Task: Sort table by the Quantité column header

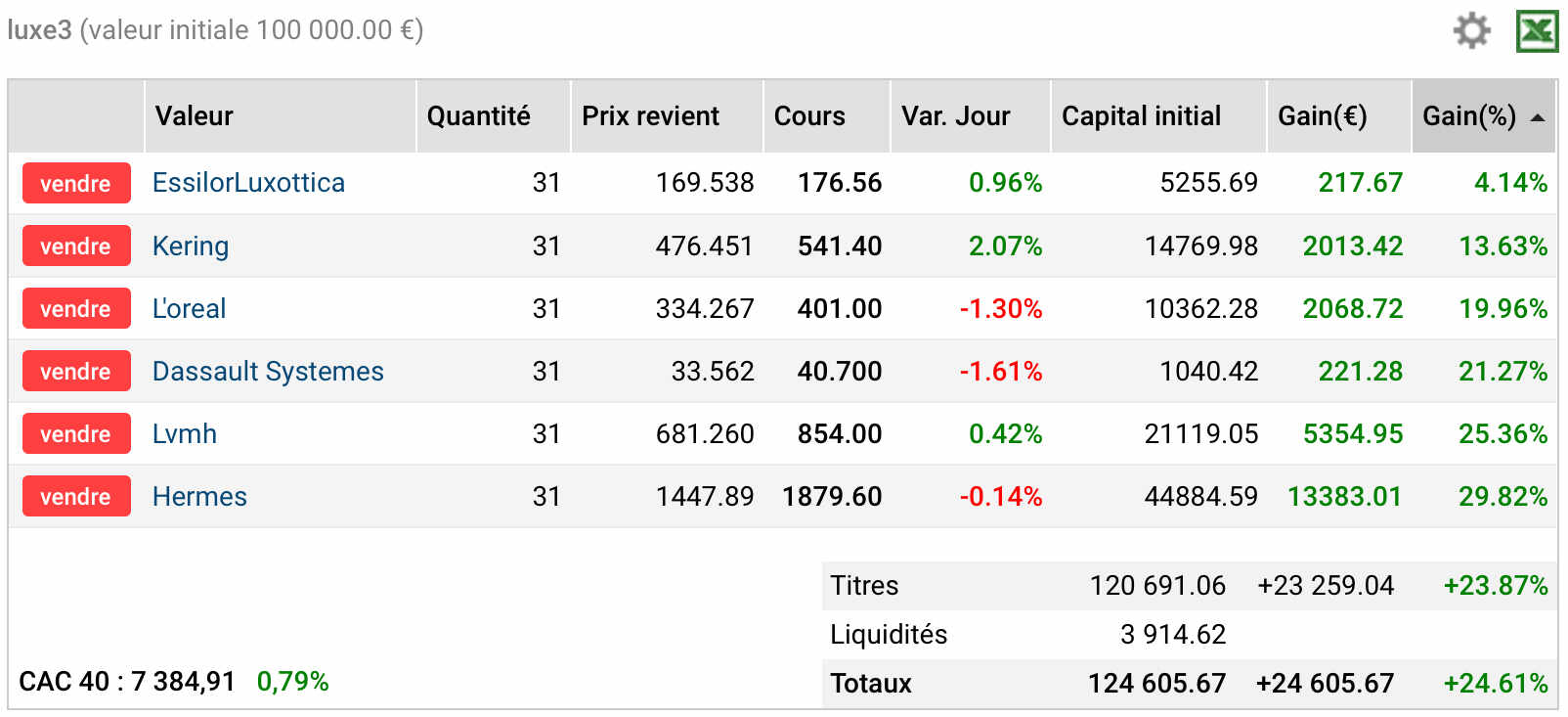Action: click(494, 116)
